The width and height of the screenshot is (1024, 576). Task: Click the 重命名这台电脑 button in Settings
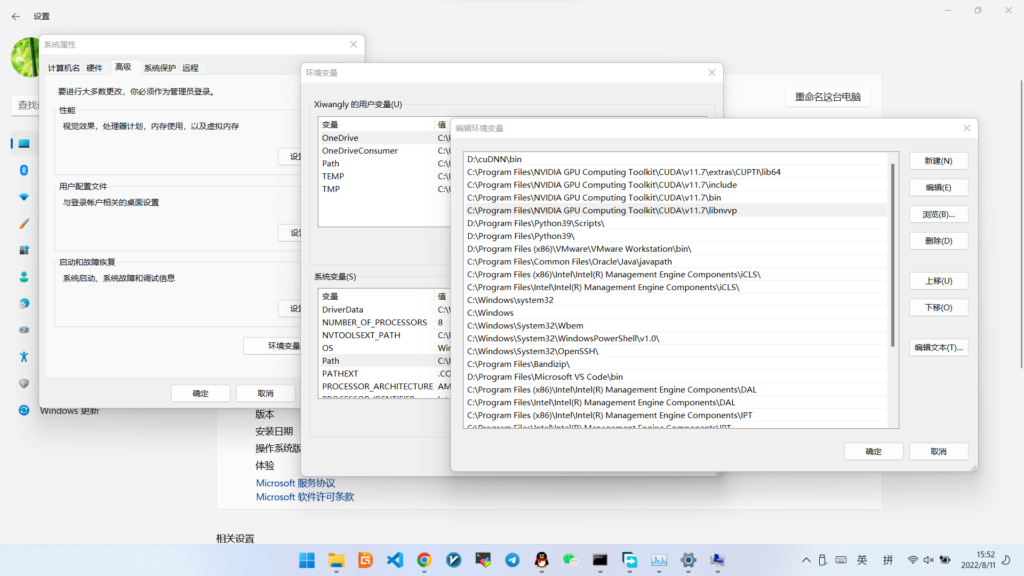click(827, 97)
